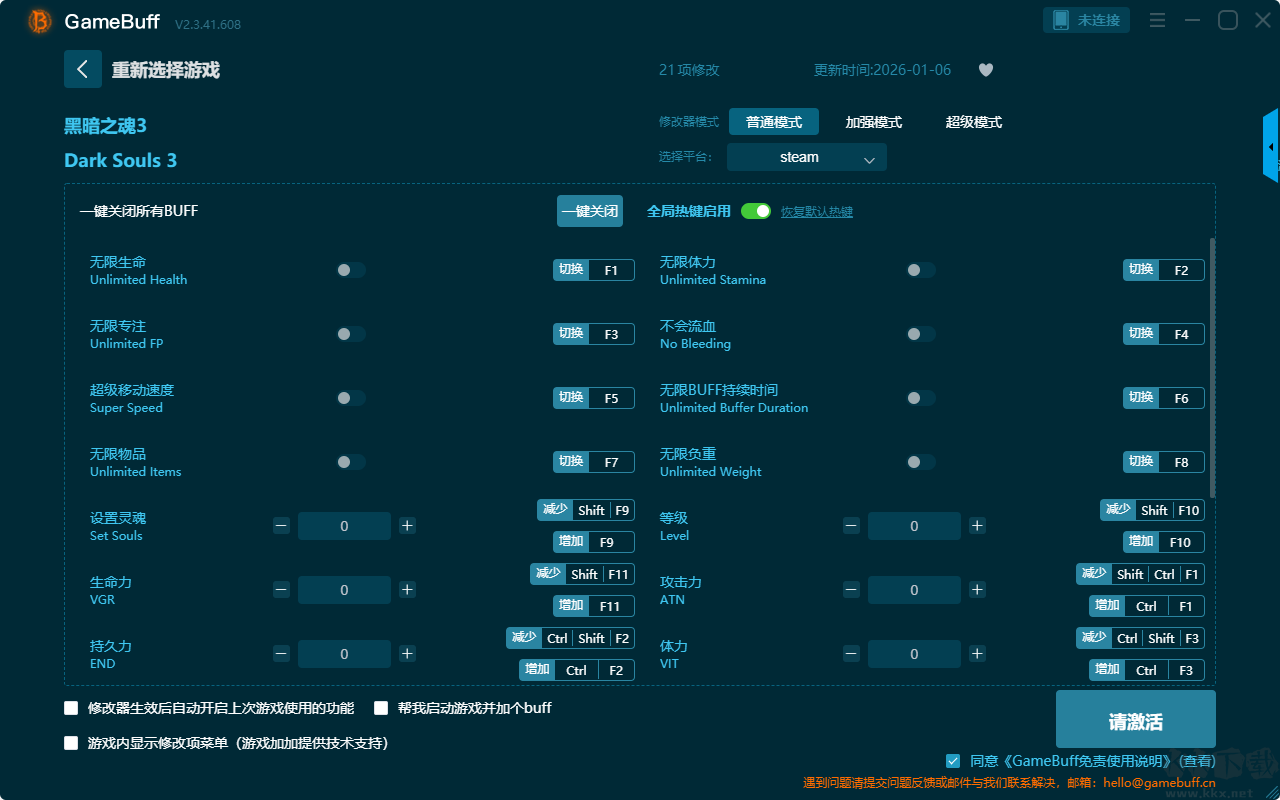Click the 体力 VIT value field
This screenshot has height=800, width=1280.
pos(914,654)
